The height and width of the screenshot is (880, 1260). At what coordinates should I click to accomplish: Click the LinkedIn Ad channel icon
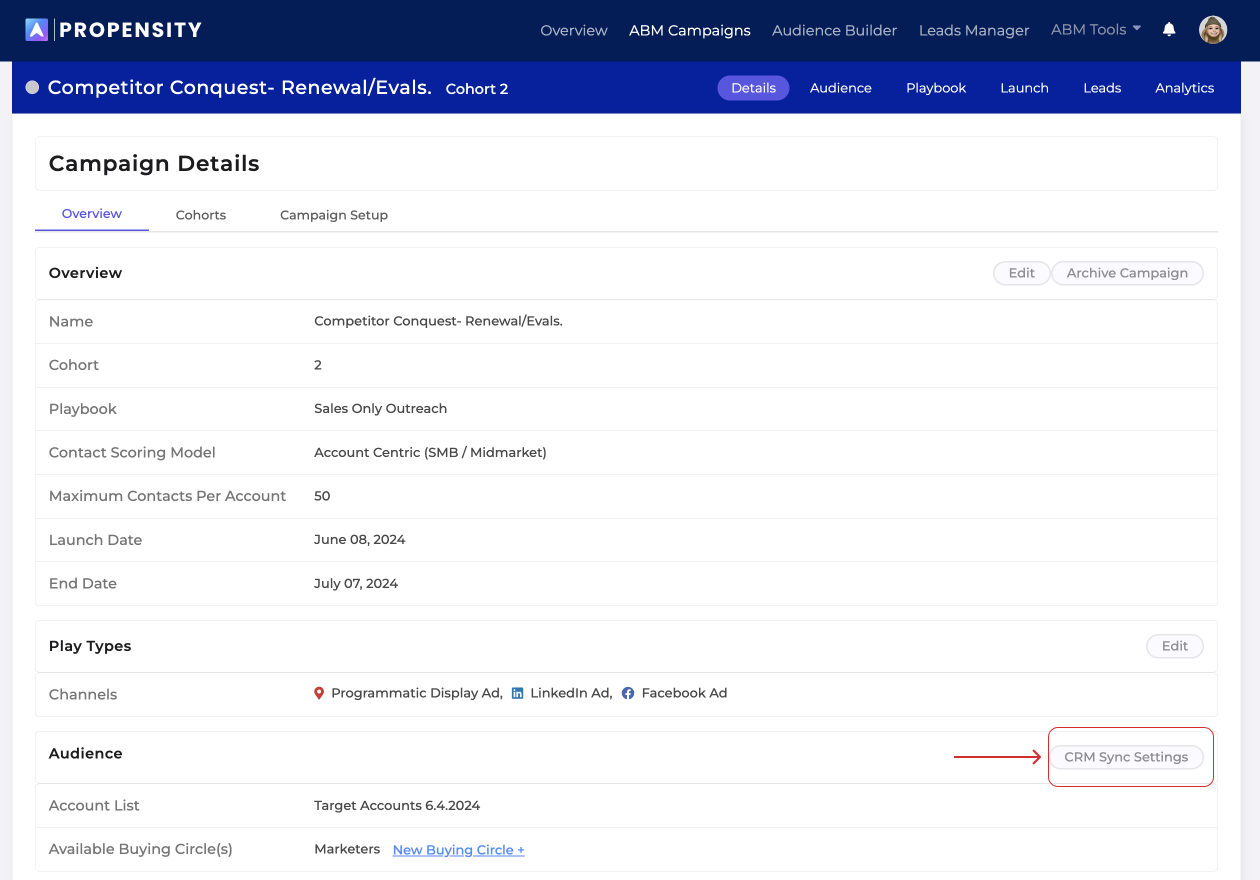[x=517, y=692]
